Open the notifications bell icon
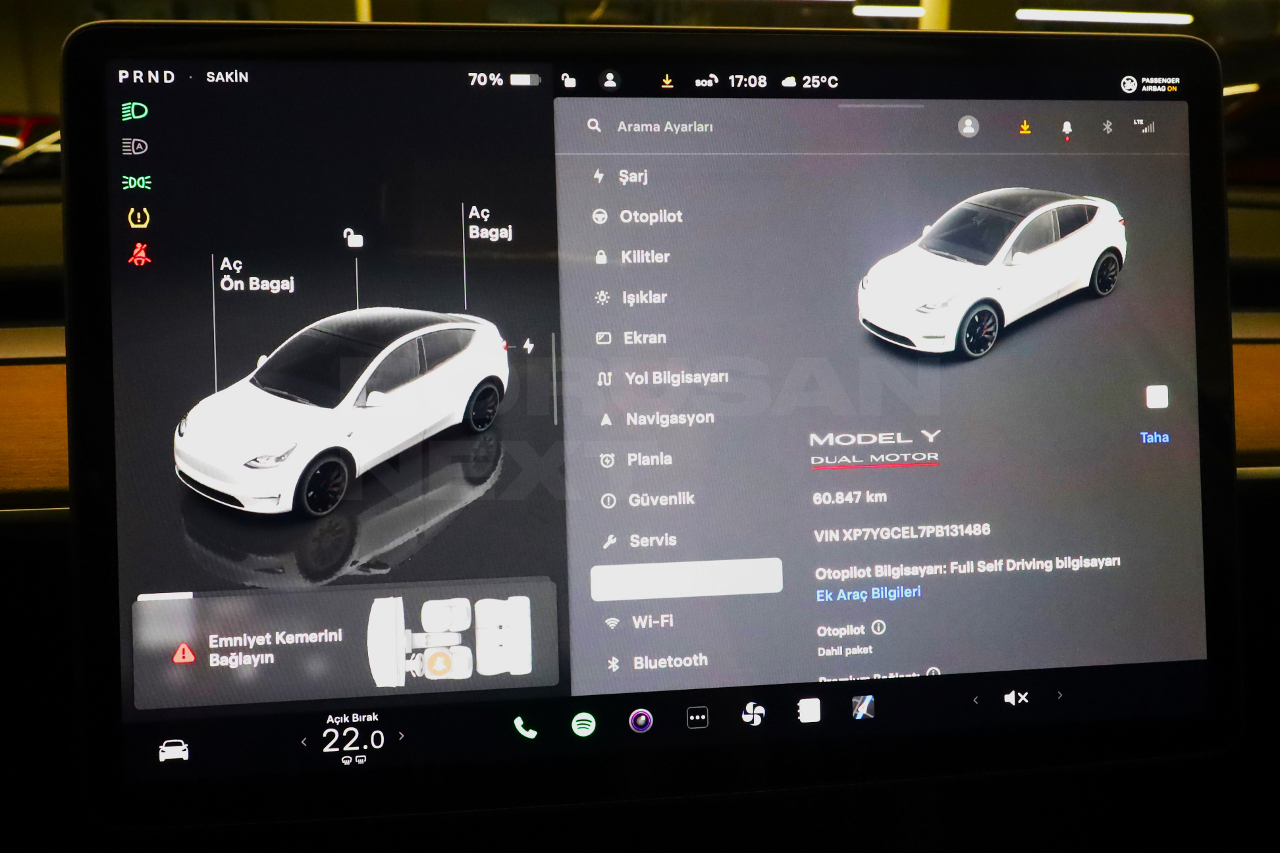This screenshot has width=1280, height=853. [1067, 128]
